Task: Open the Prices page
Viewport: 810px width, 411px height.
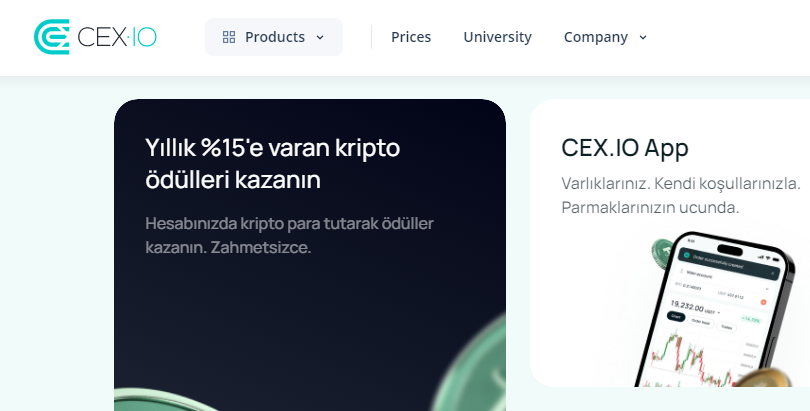Action: 411,37
